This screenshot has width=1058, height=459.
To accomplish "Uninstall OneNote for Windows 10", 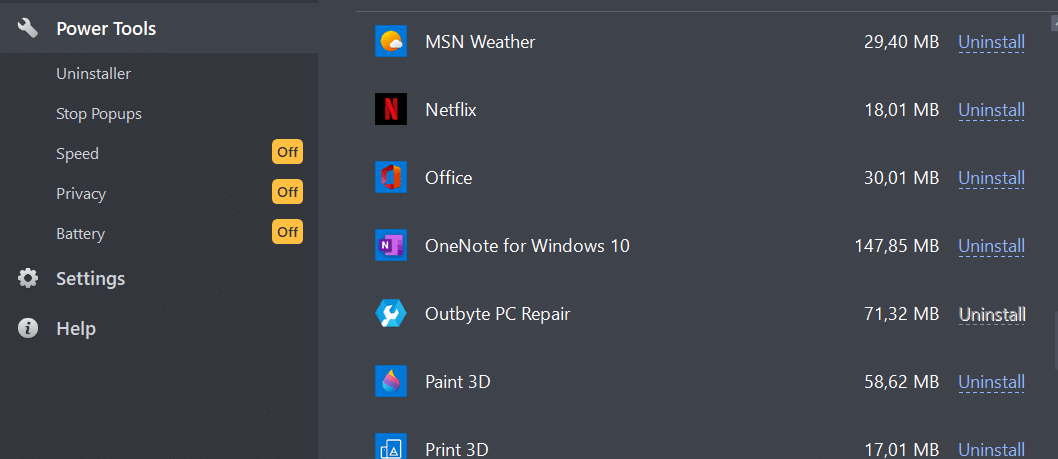I will click(991, 246).
